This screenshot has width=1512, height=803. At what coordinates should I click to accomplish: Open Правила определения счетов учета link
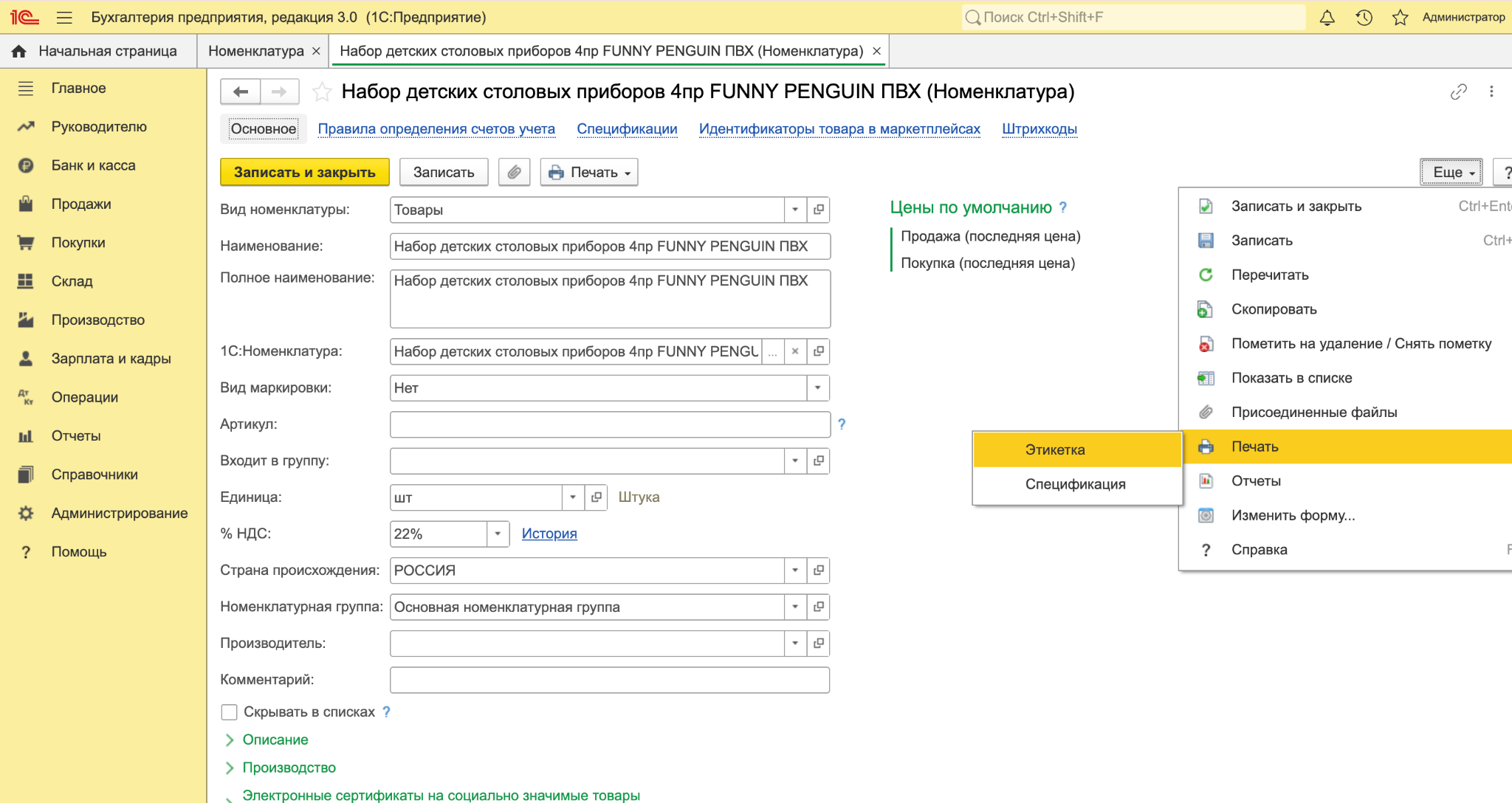436,129
